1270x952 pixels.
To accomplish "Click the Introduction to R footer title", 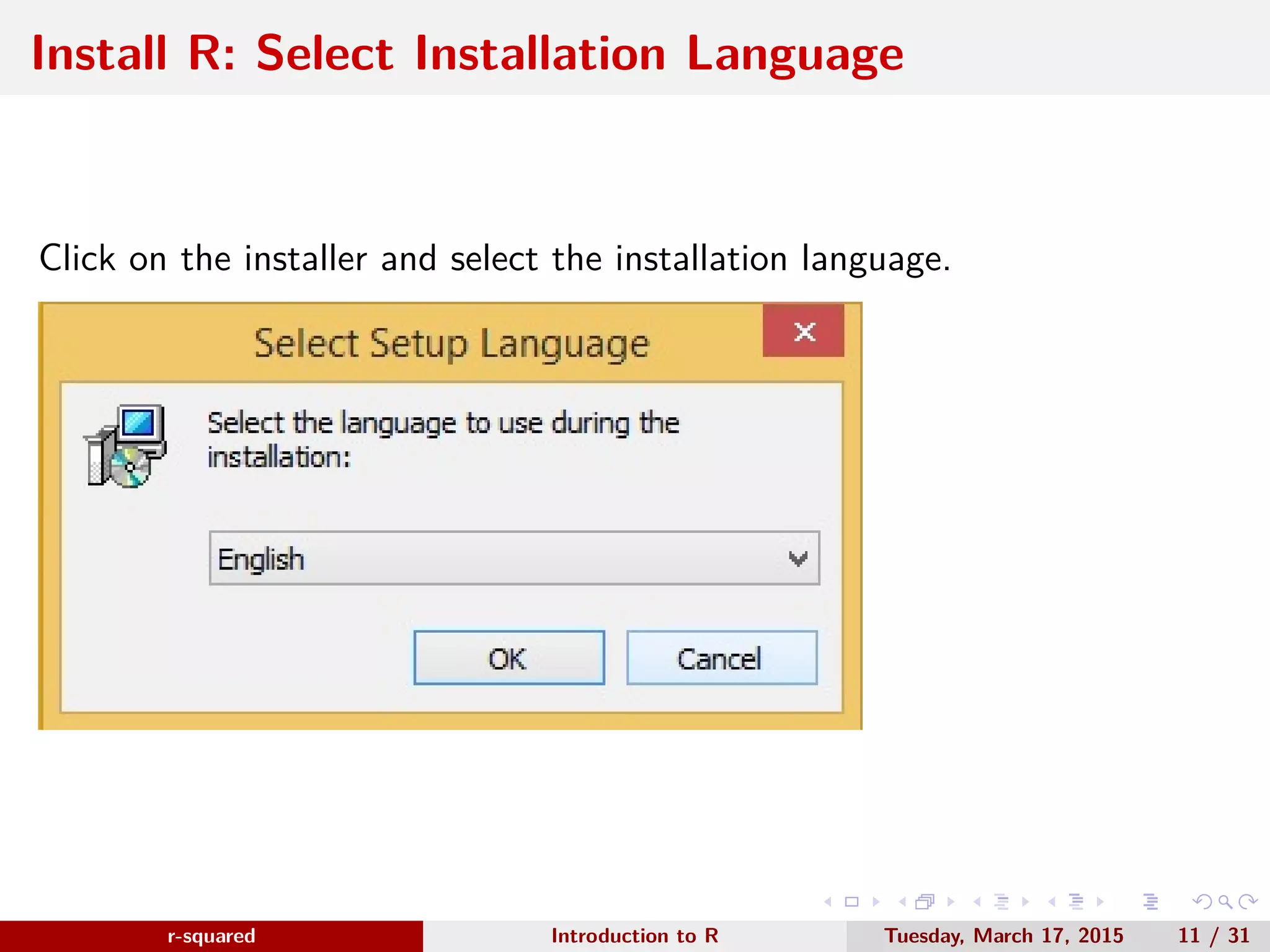I will pos(634,936).
